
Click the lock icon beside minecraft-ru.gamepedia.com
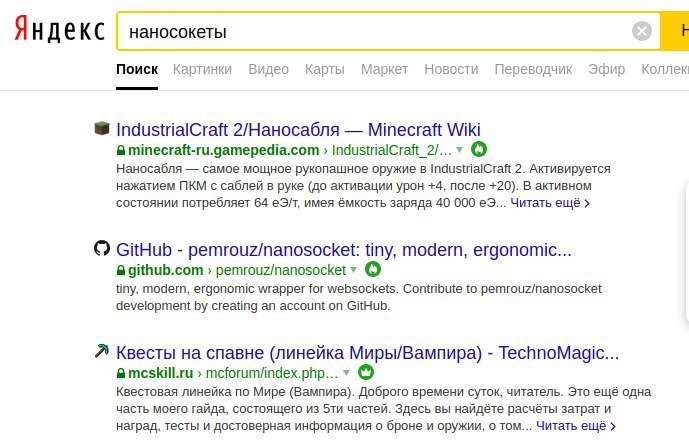[x=121, y=150]
